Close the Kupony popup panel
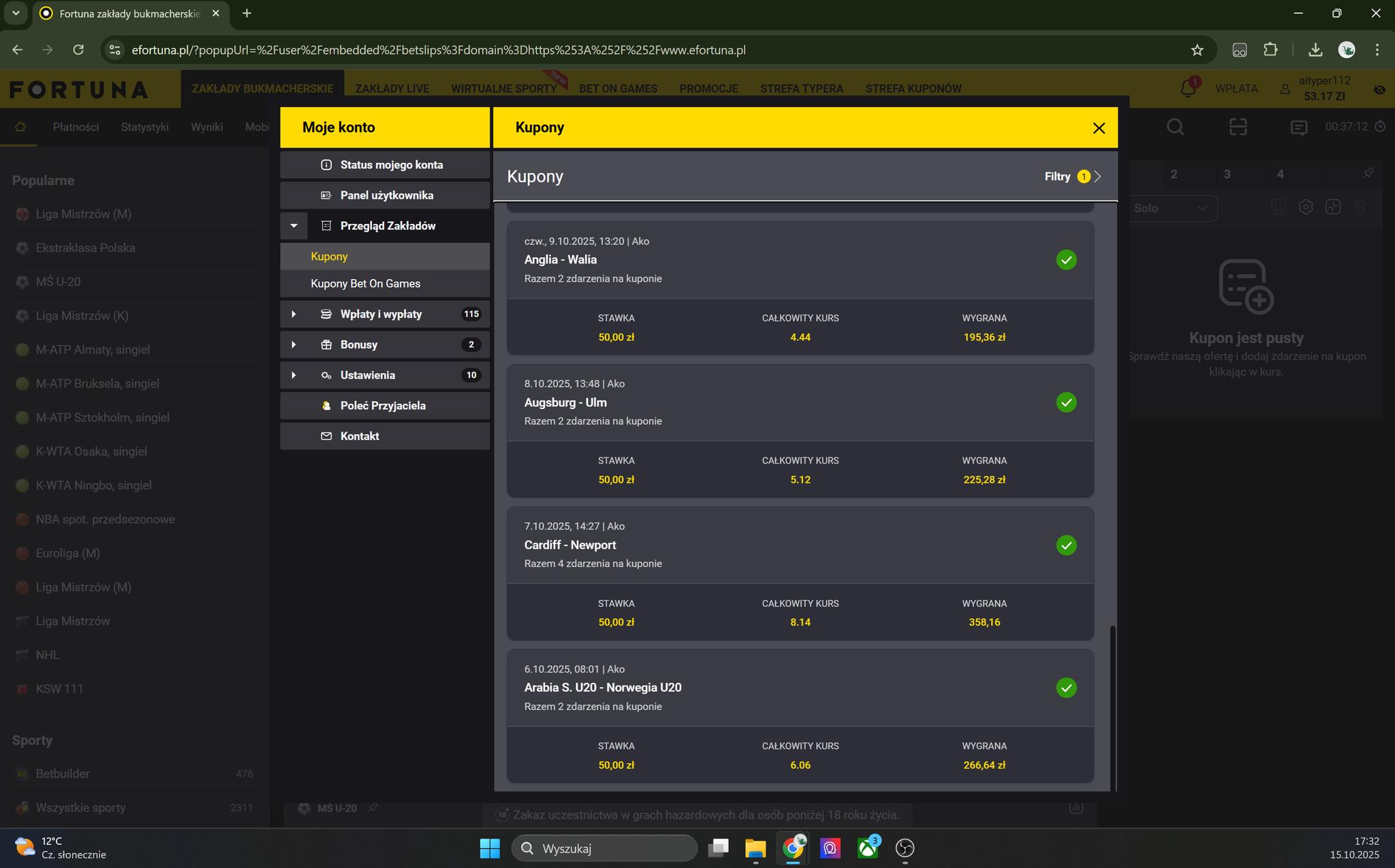The image size is (1395, 868). 1098,128
